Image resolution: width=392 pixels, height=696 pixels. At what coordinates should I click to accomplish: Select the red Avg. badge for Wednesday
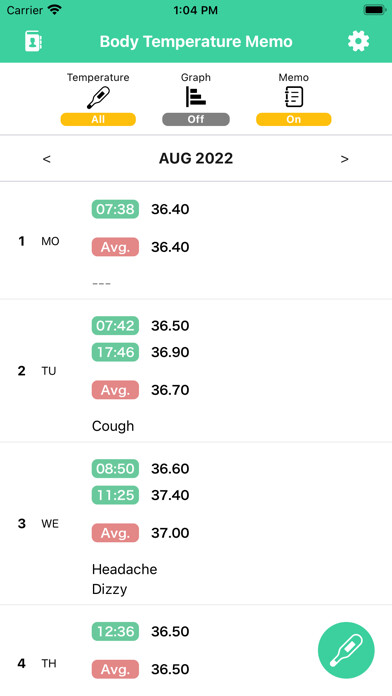point(115,533)
